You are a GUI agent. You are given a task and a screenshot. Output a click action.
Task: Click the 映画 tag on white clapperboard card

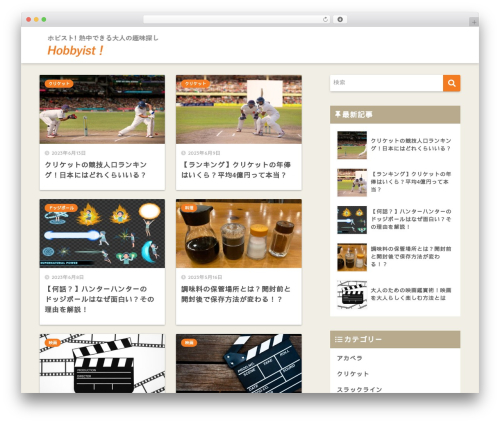pos(53,343)
